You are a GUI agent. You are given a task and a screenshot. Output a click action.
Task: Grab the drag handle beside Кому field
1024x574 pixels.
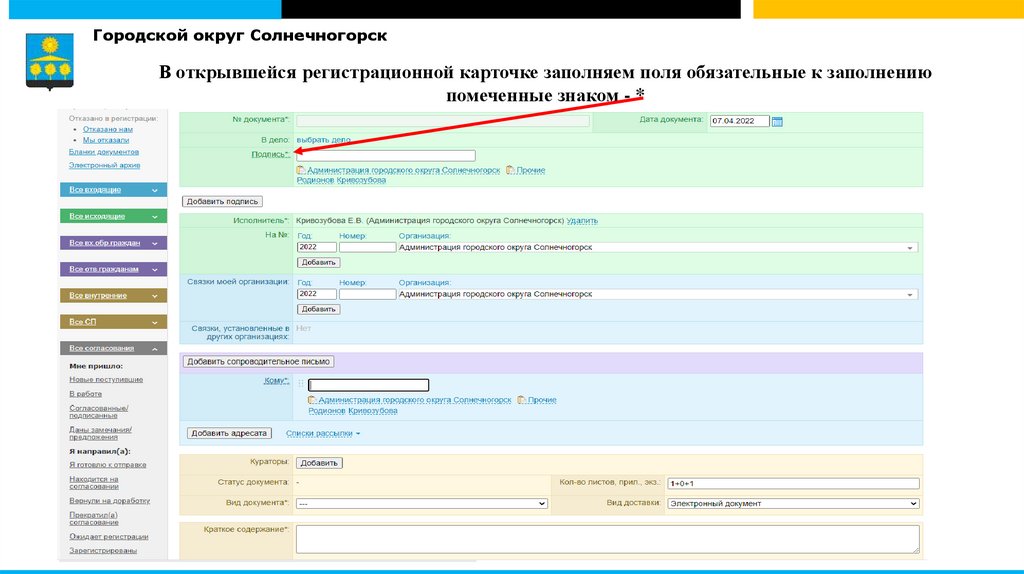(x=300, y=385)
